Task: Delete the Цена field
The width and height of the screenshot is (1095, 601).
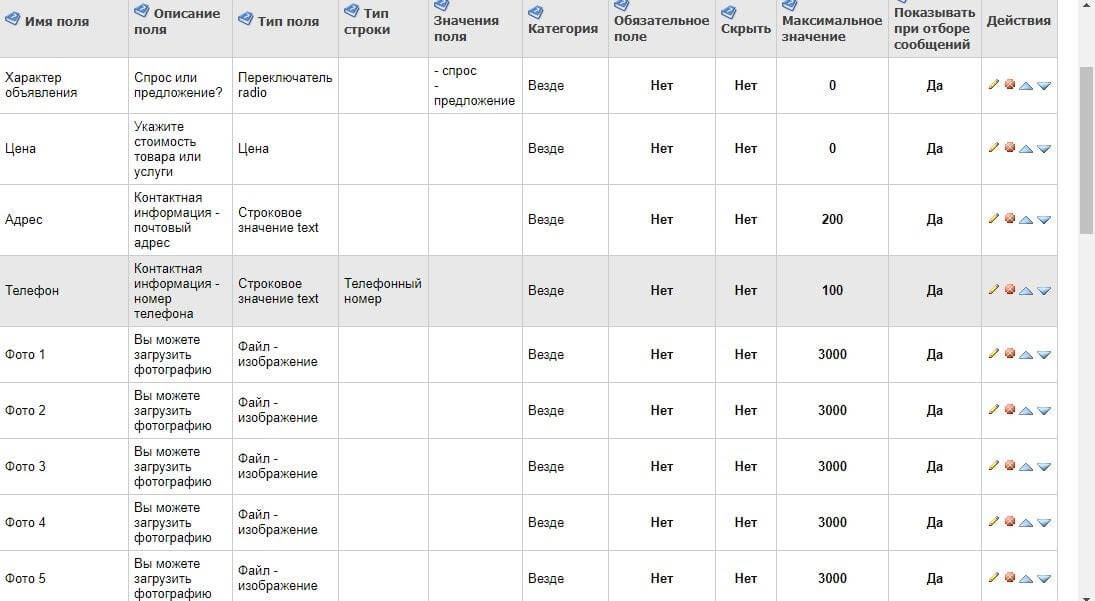Action: (x=1010, y=148)
